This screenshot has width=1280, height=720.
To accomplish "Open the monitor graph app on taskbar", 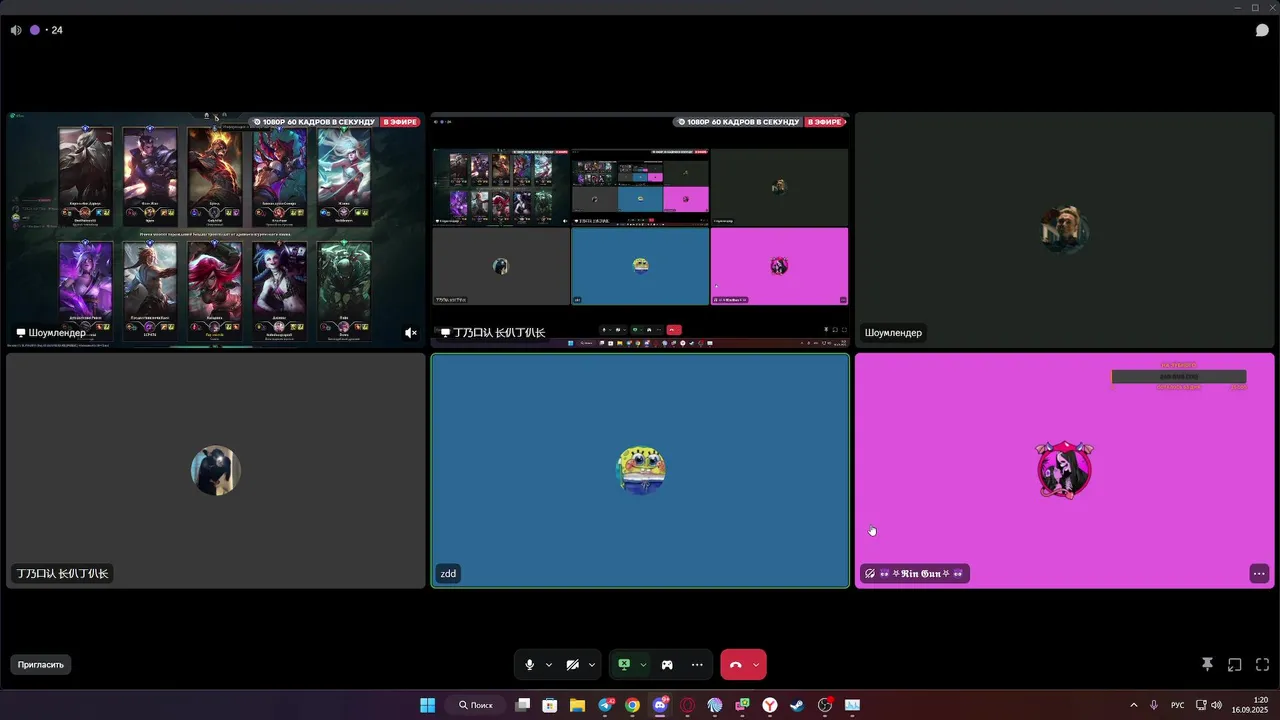I will (852, 705).
